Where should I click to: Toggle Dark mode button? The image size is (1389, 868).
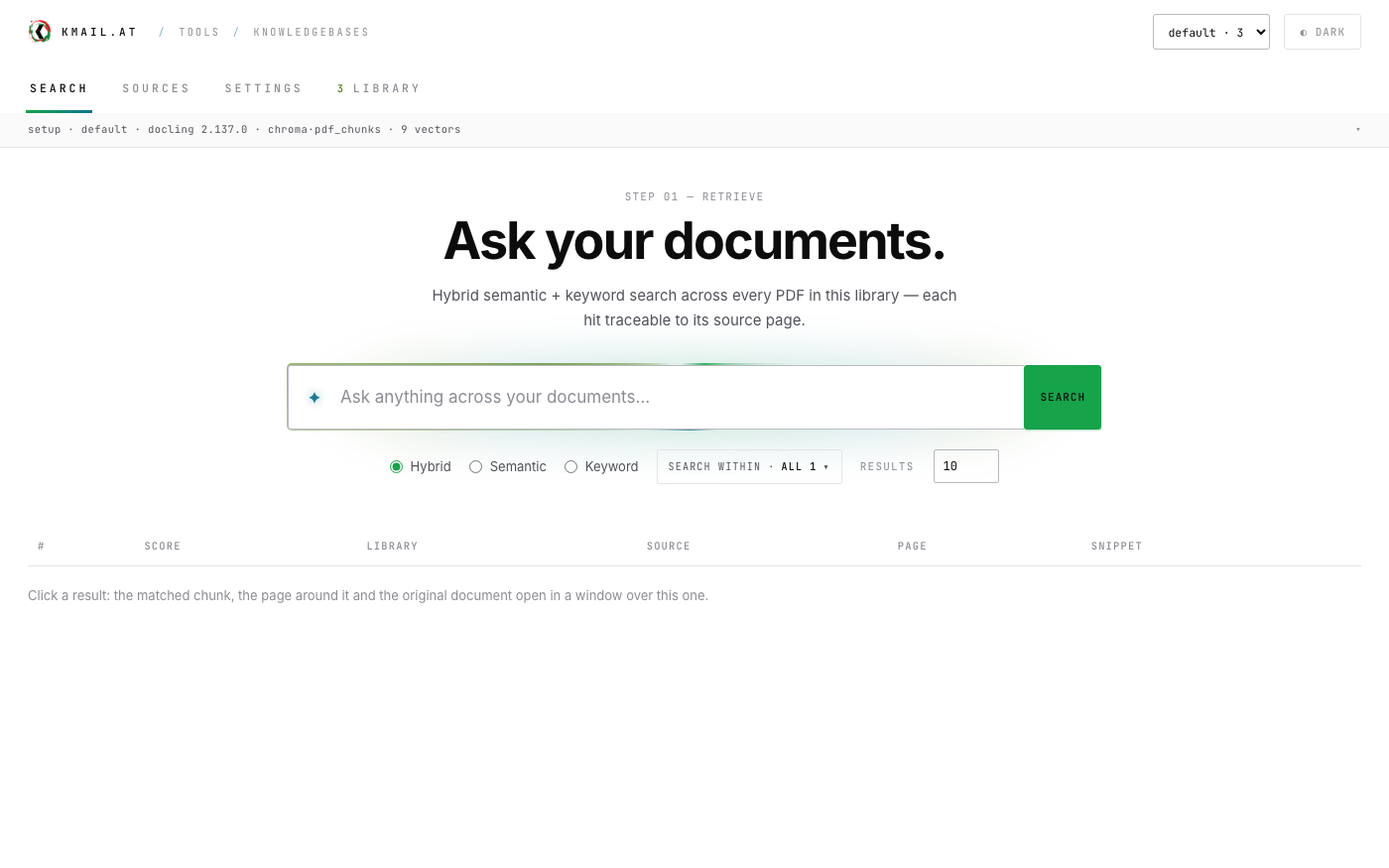point(1323,32)
